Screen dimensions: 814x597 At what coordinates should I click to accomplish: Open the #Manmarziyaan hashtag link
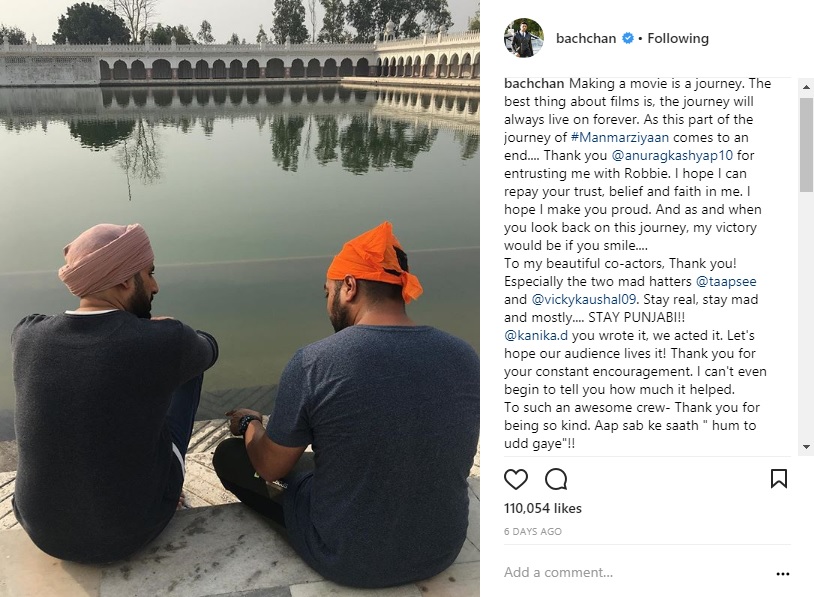[x=619, y=138]
